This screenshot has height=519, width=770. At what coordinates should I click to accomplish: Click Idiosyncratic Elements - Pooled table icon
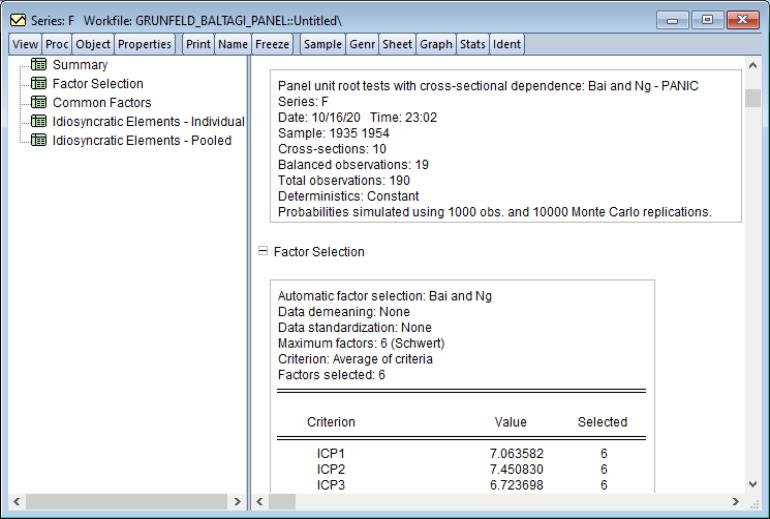point(41,141)
